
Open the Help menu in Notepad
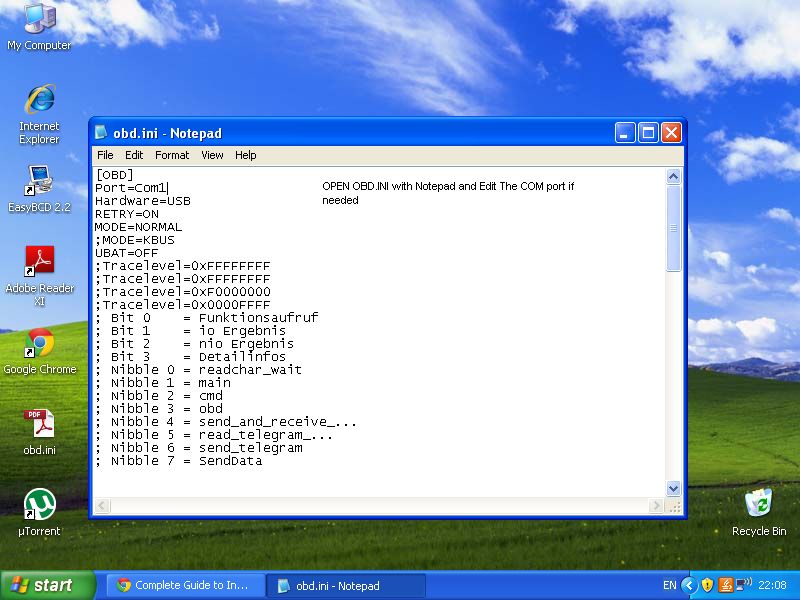246,155
